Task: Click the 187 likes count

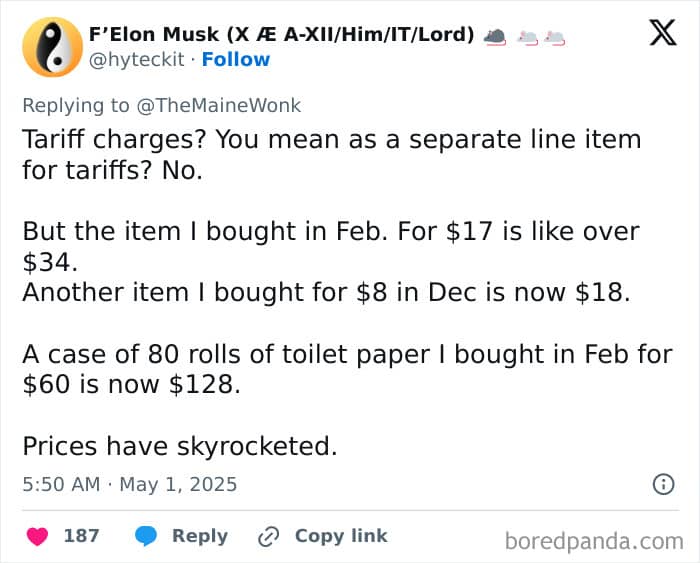Action: (81, 536)
